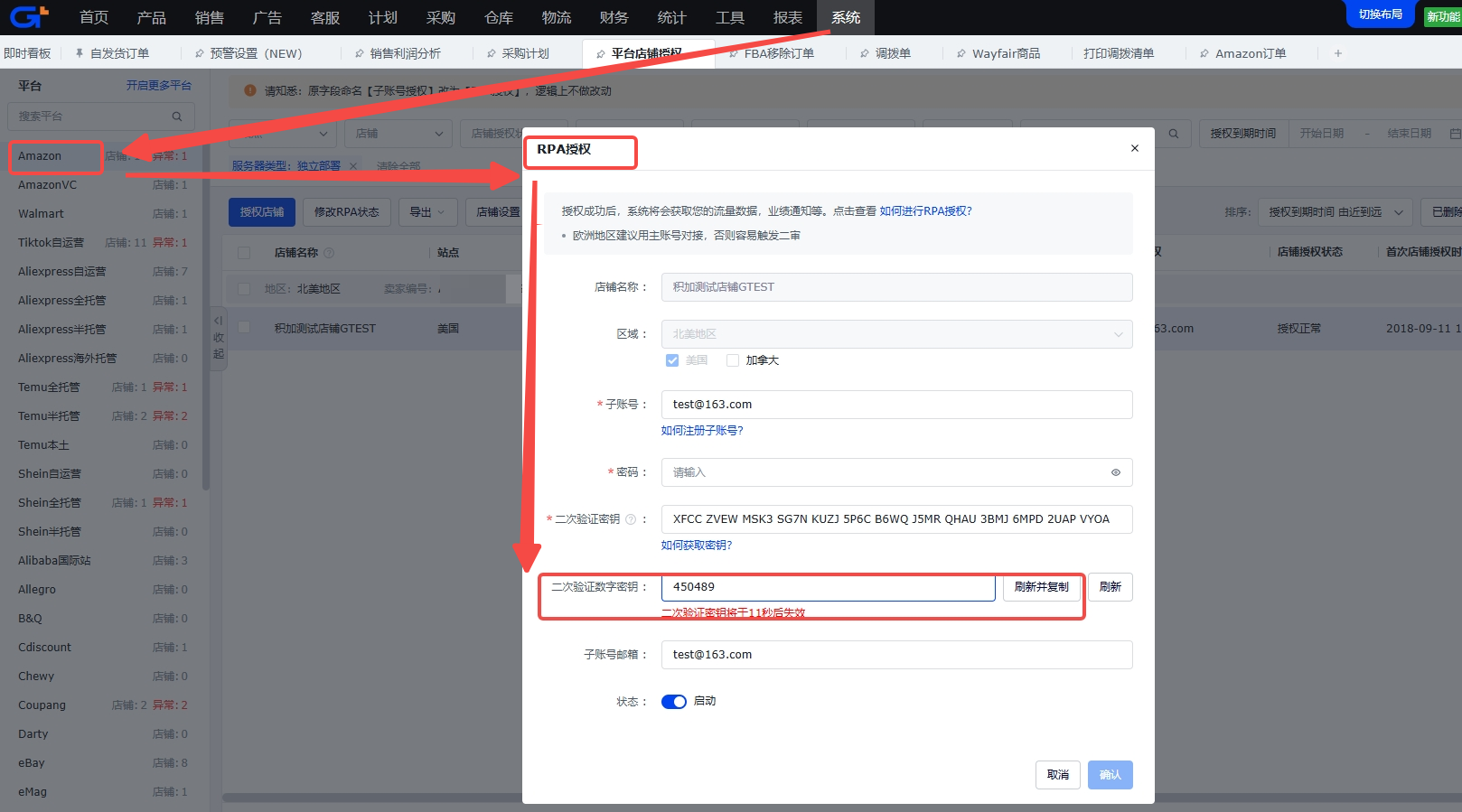1462x812 pixels.
Task: Click the 搜索平台 search input
Action: click(x=101, y=117)
